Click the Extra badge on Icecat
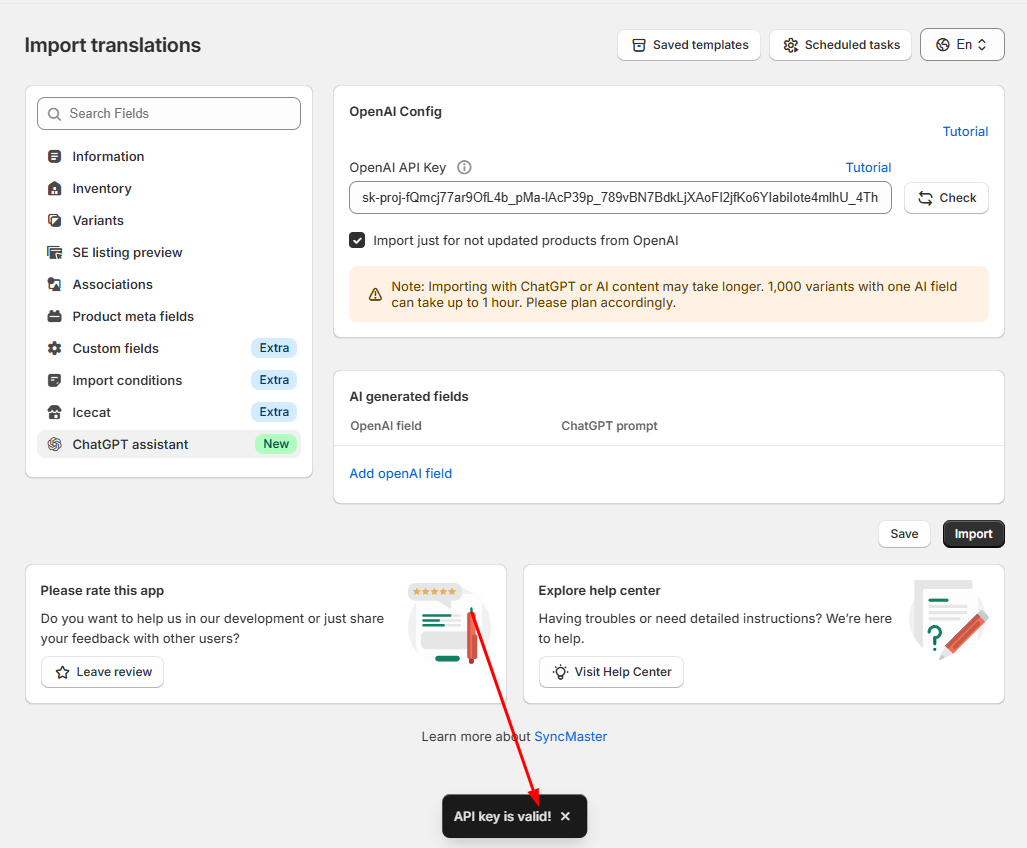Viewport: 1027px width, 848px height. pyautogui.click(x=274, y=413)
